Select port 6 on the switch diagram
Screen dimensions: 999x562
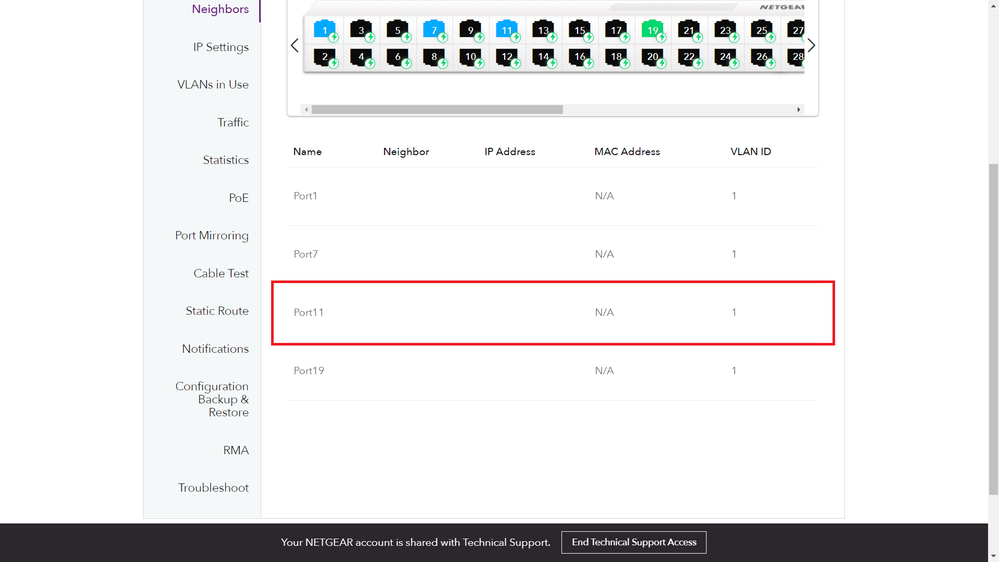coord(398,57)
